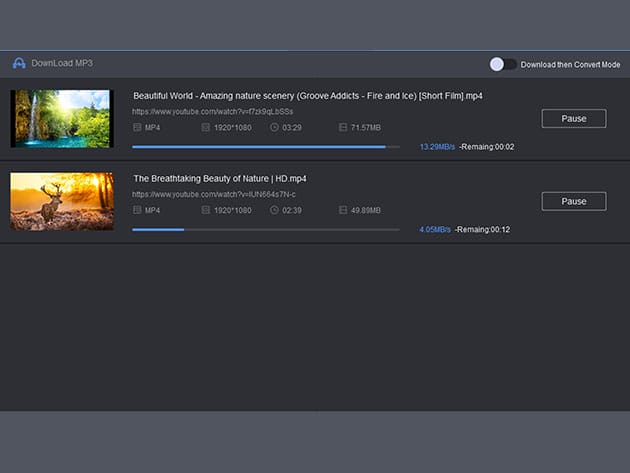Click the clock icon next to 03:29
Image resolution: width=630 pixels, height=473 pixels.
tap(274, 127)
